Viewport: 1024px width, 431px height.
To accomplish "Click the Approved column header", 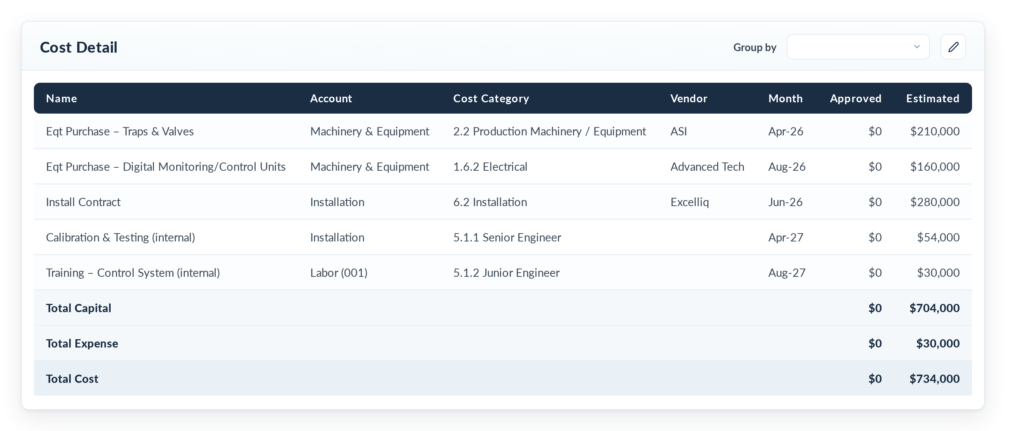I will [856, 99].
